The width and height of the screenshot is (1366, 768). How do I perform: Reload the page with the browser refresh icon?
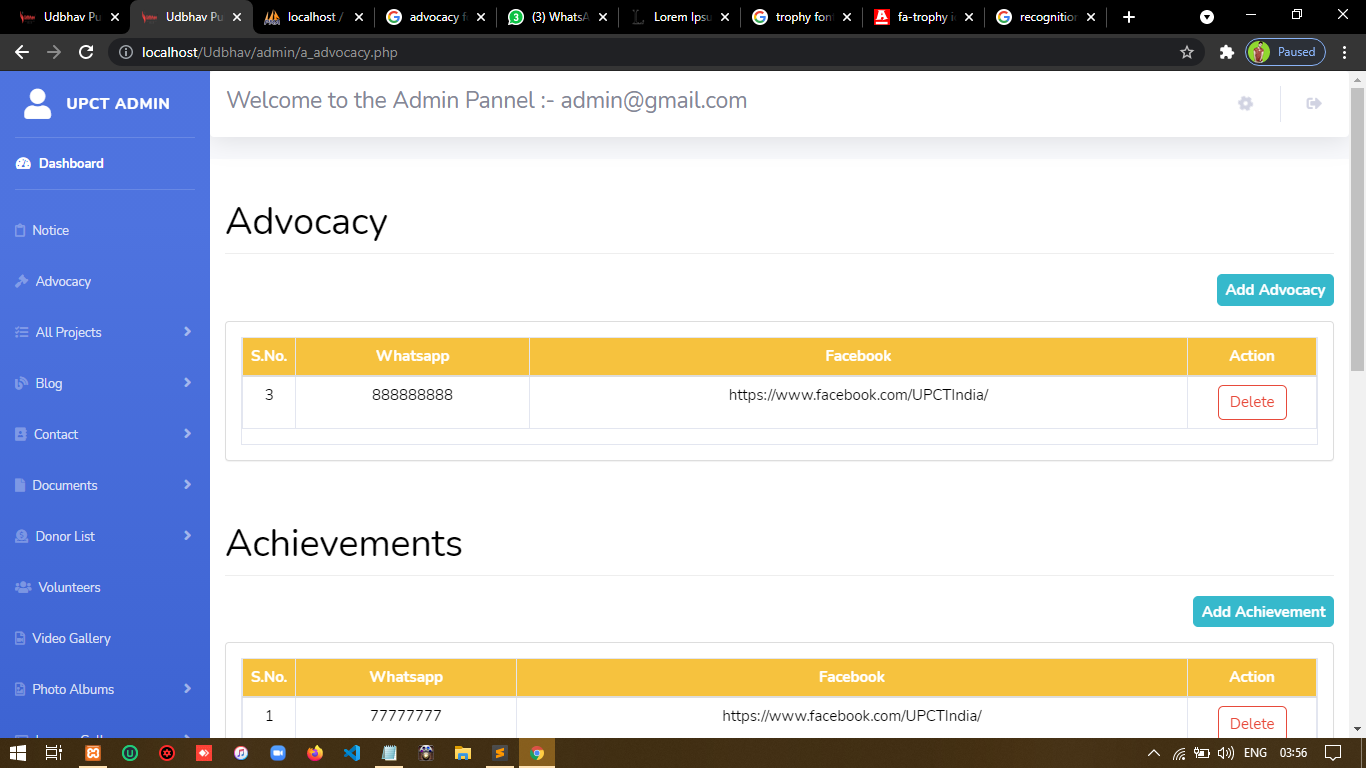[x=86, y=52]
